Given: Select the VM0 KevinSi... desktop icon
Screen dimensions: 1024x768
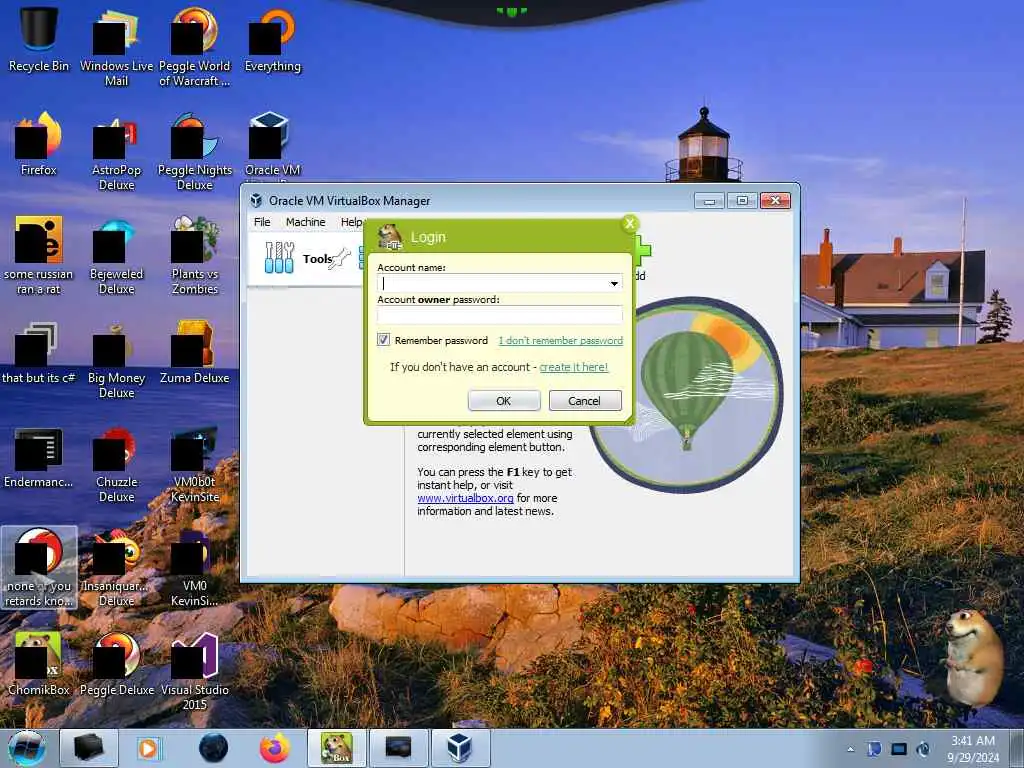Looking at the screenshot, I should tap(194, 568).
